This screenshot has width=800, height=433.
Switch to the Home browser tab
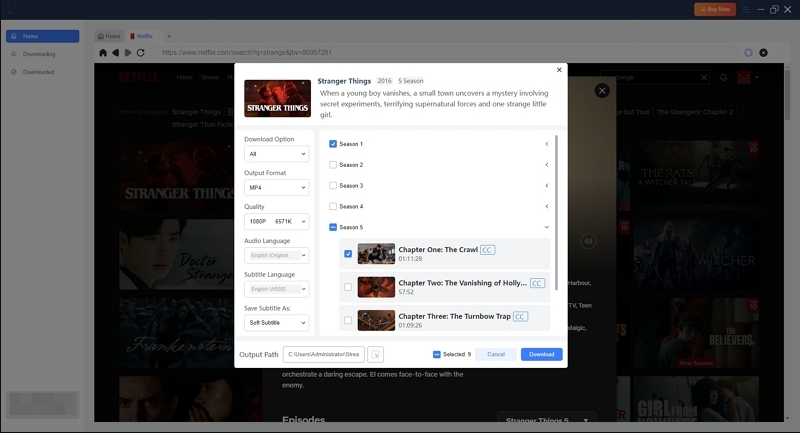coord(109,36)
